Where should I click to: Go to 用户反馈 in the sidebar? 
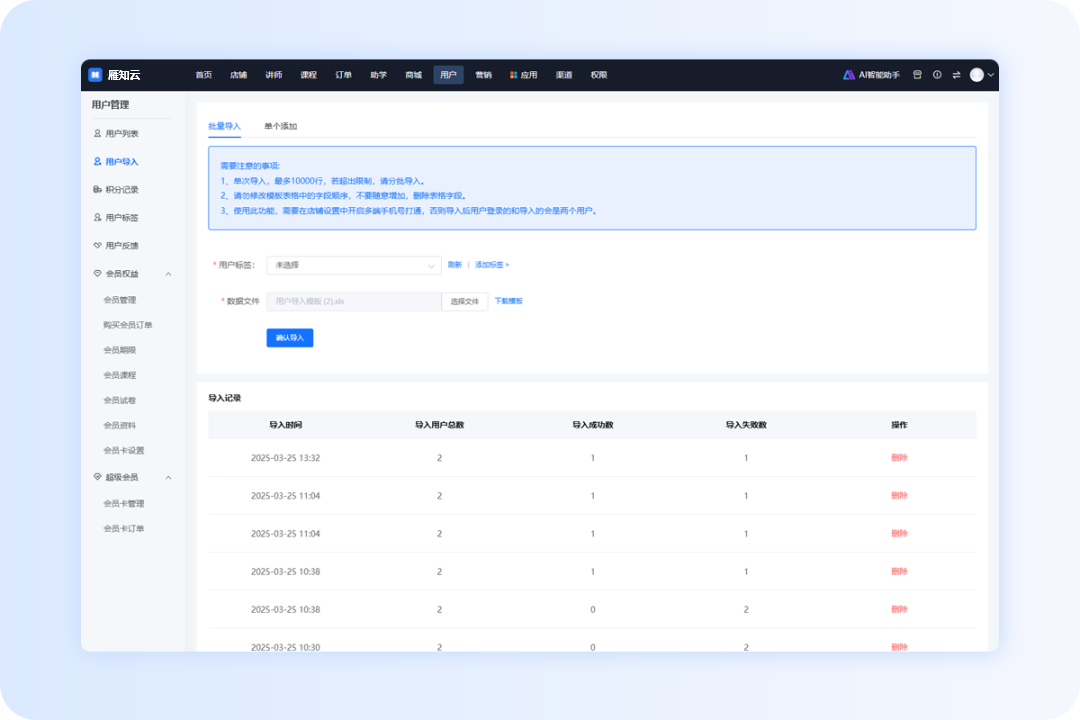[122, 245]
